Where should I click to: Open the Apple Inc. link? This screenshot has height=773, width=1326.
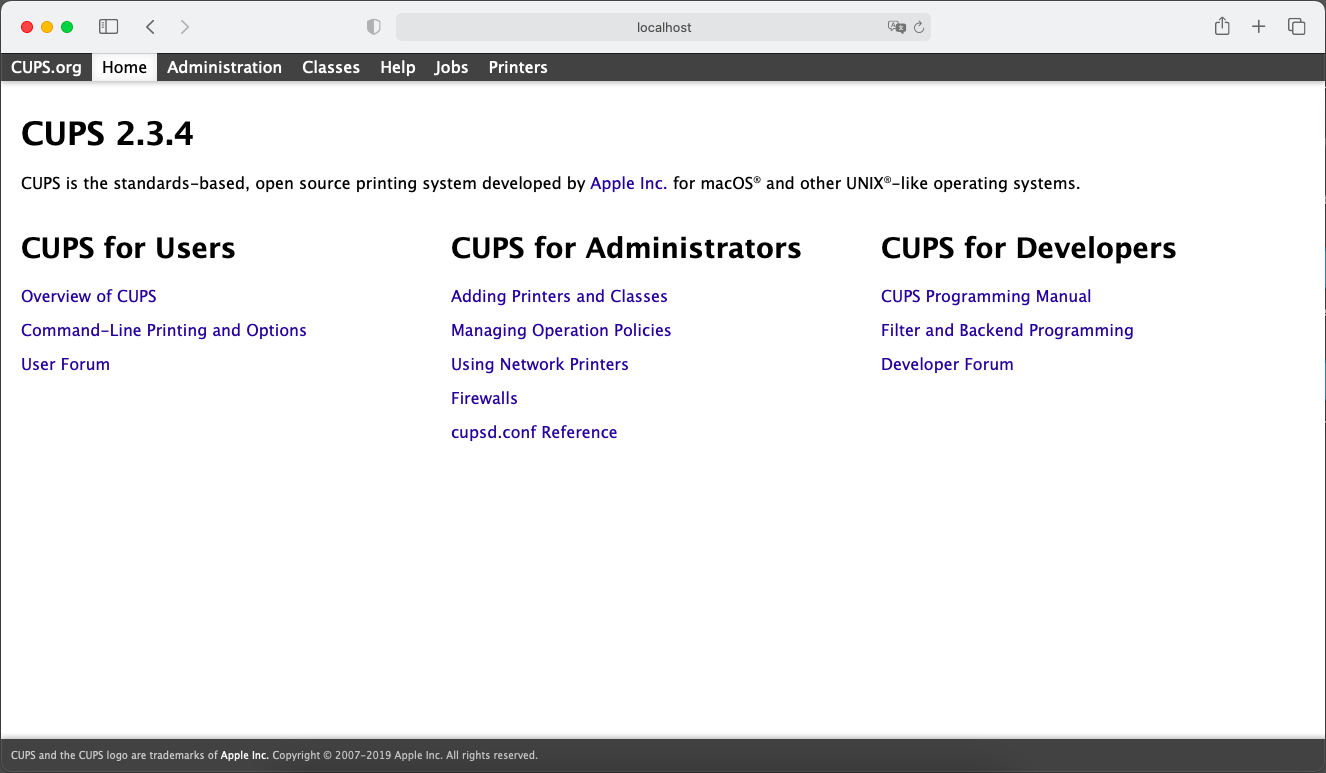pyautogui.click(x=628, y=184)
